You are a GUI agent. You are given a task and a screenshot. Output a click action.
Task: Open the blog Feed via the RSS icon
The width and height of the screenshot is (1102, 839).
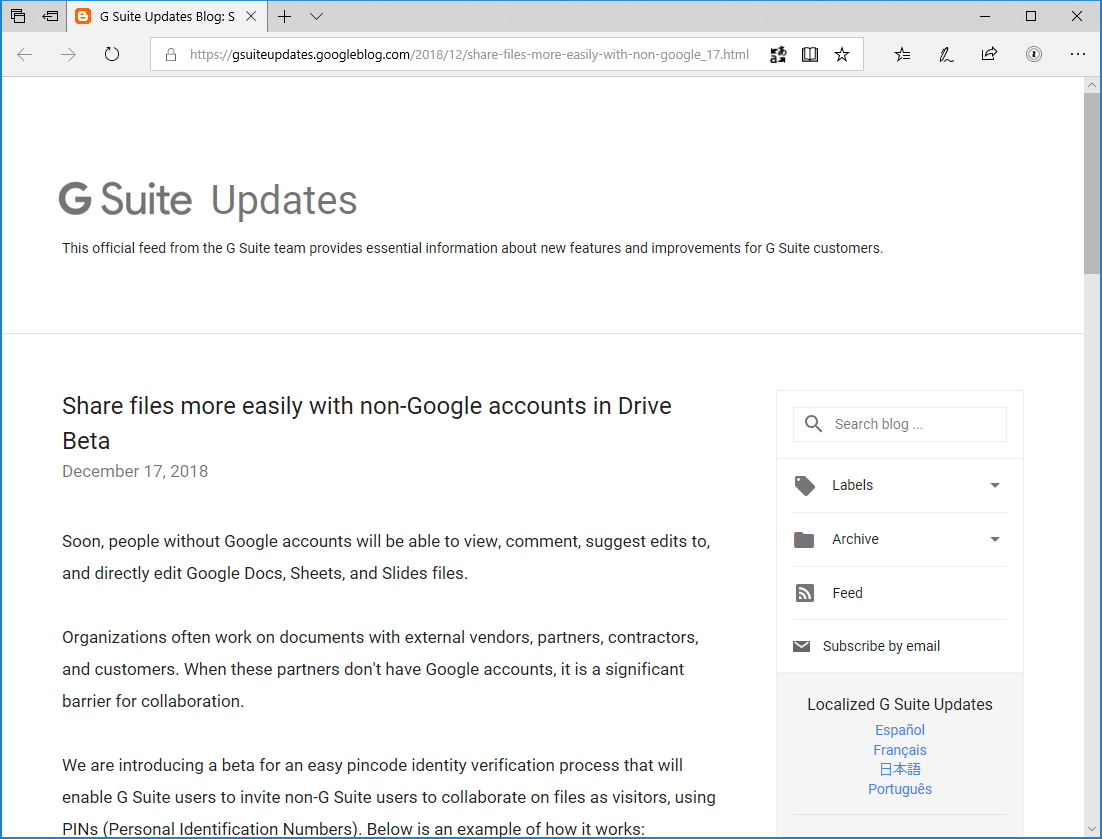[x=805, y=592]
